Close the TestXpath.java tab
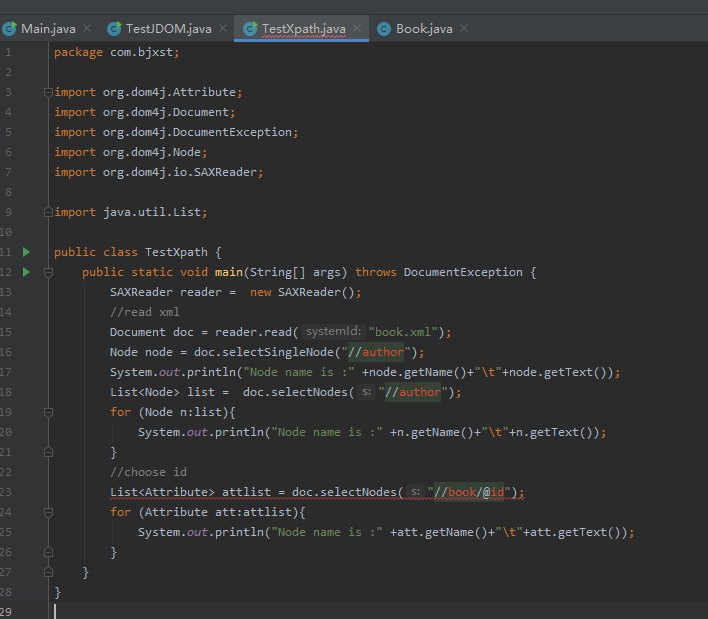Image resolution: width=708 pixels, height=619 pixels. (357, 28)
